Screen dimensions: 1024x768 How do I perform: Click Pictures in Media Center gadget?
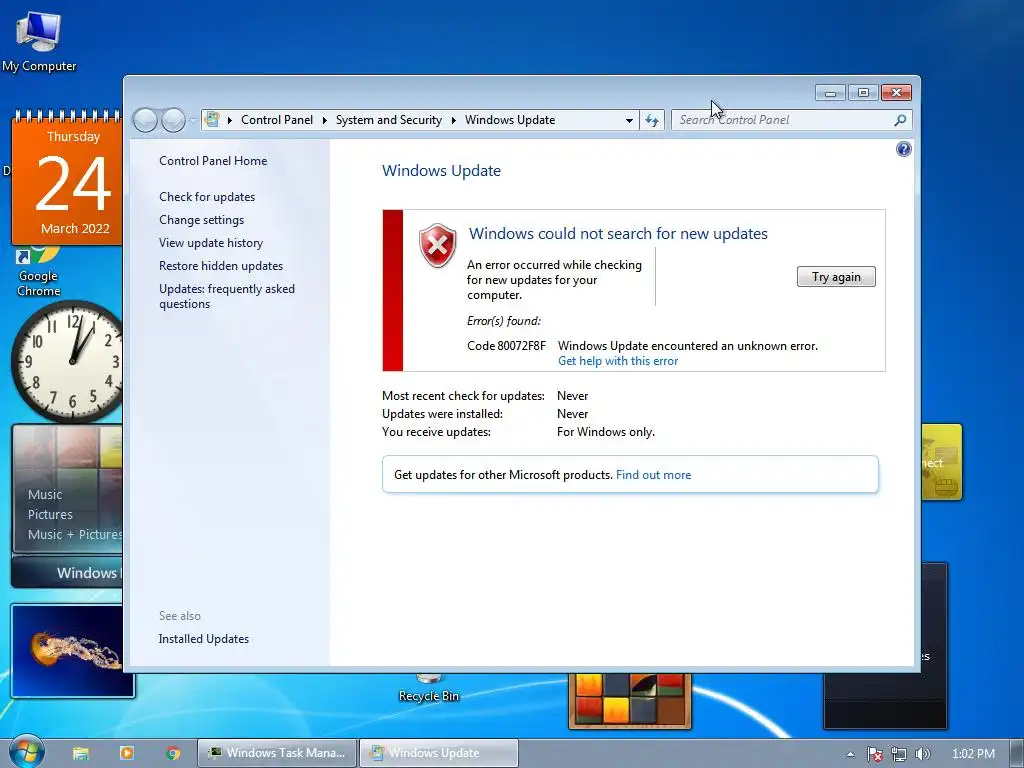[x=50, y=515]
